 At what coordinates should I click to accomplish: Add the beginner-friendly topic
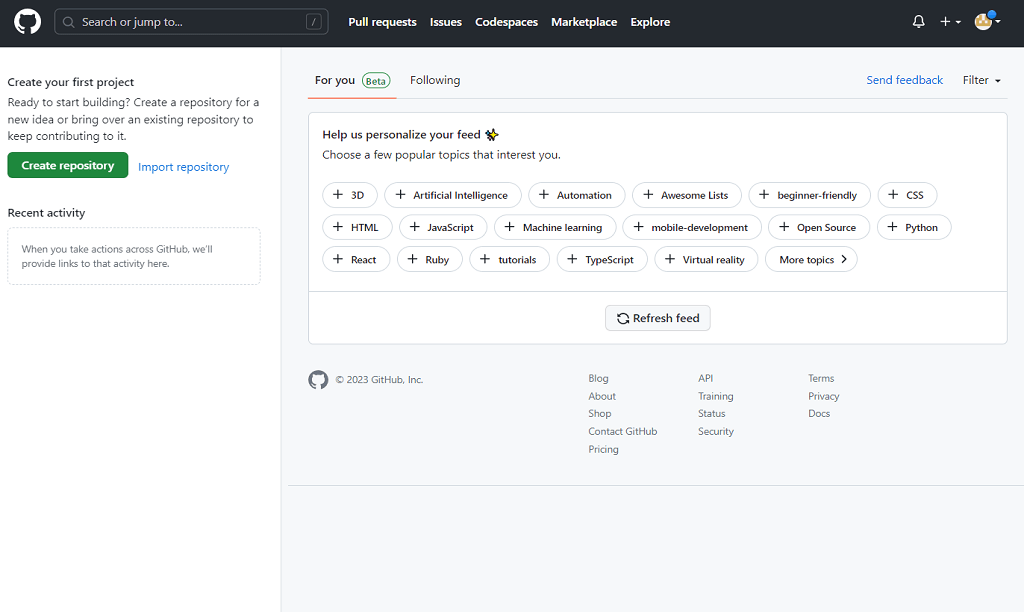[x=809, y=195]
